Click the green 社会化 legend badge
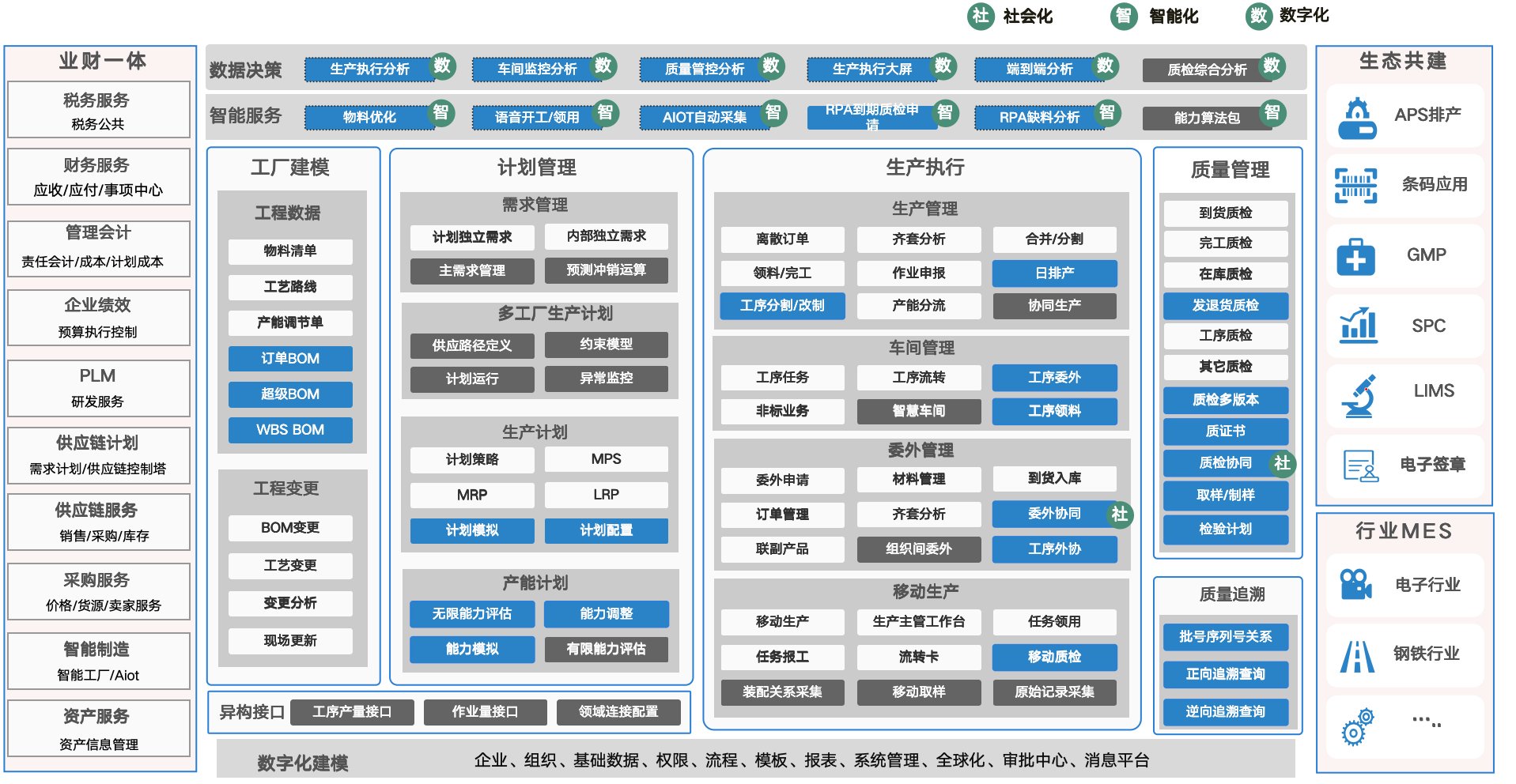This screenshot has height=784, width=1516. tap(981, 16)
